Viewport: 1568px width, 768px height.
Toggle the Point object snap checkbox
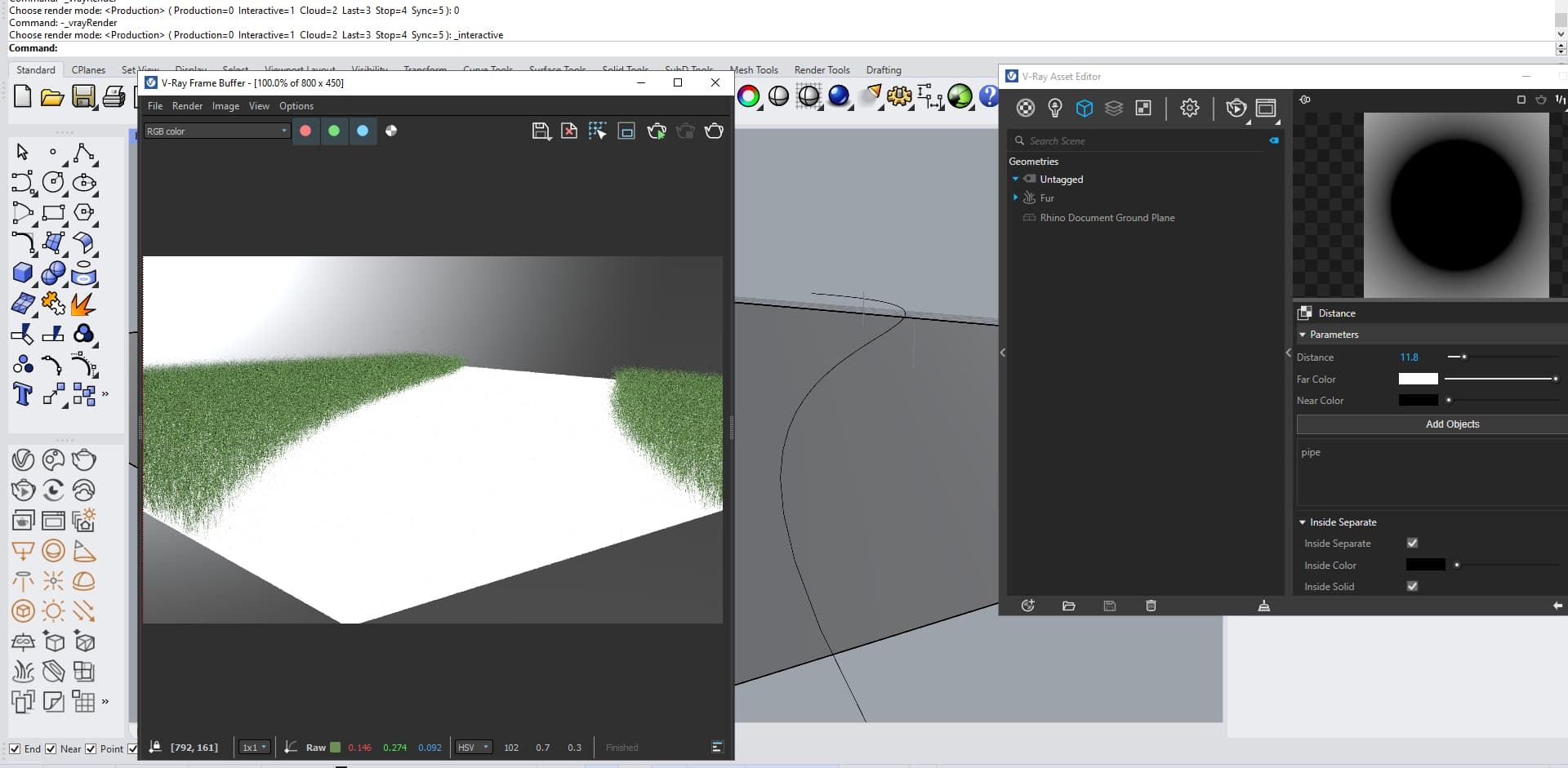91,748
